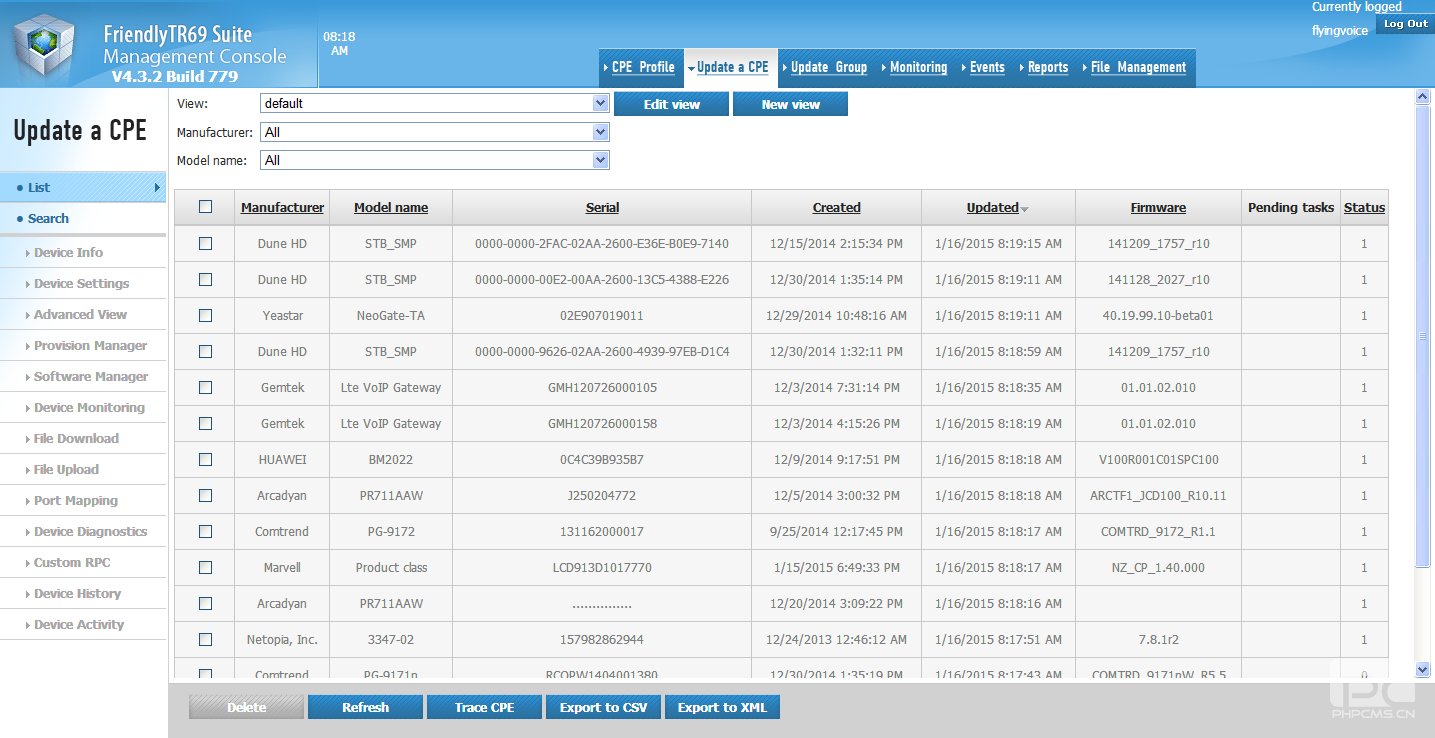Open File Download in the sidebar
This screenshot has height=738, width=1435.
pos(83,439)
